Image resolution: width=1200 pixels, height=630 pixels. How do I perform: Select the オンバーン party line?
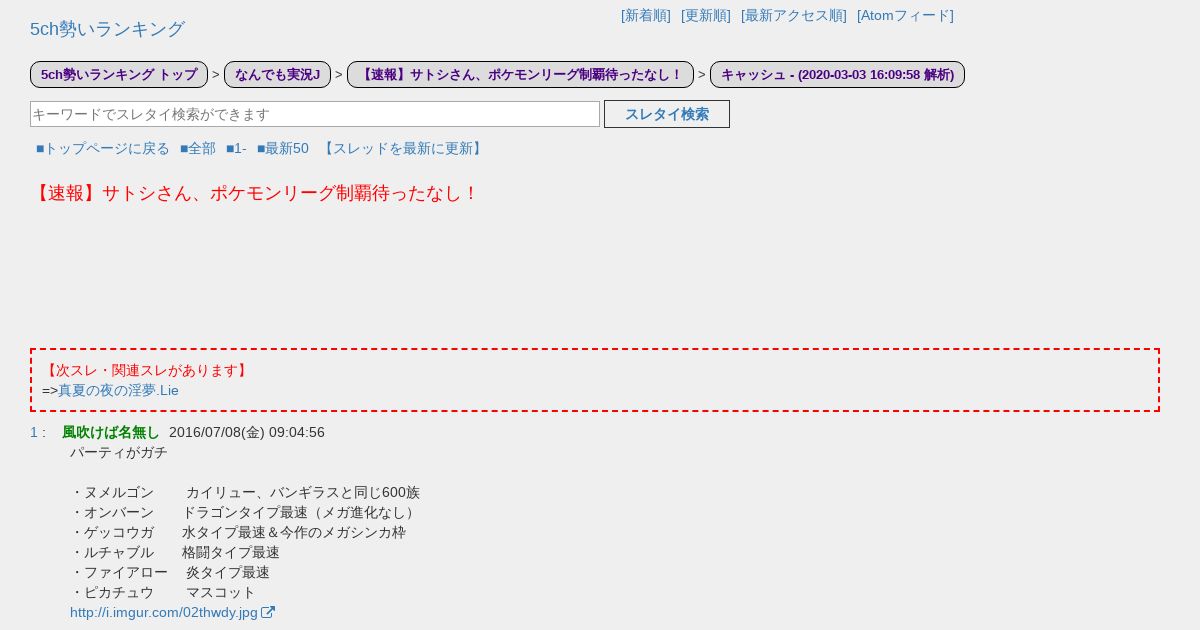click(x=244, y=512)
